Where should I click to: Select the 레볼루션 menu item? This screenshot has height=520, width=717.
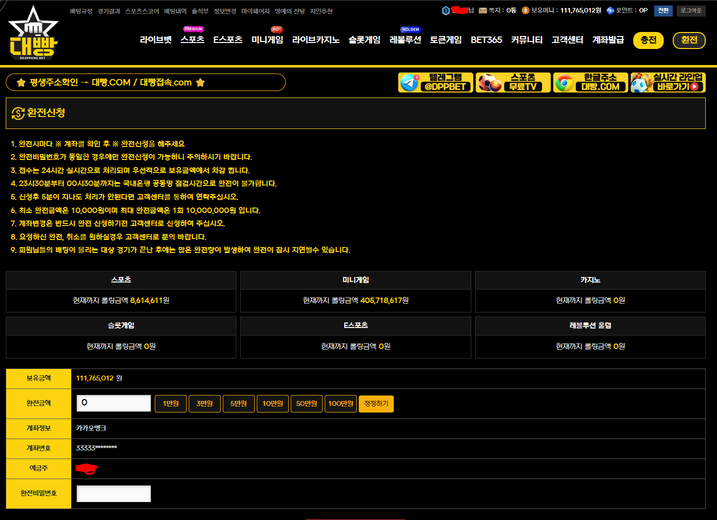pos(405,40)
